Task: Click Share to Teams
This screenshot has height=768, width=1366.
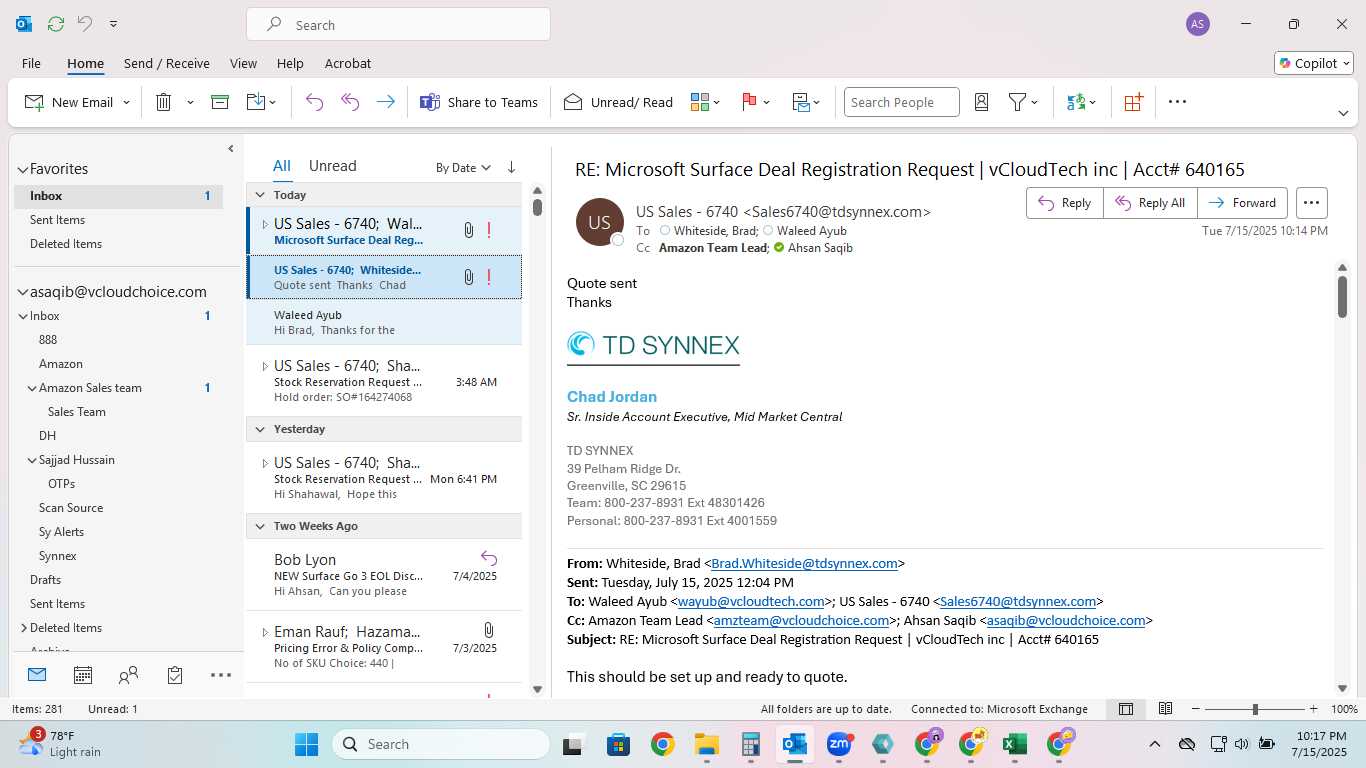Action: pos(479,102)
